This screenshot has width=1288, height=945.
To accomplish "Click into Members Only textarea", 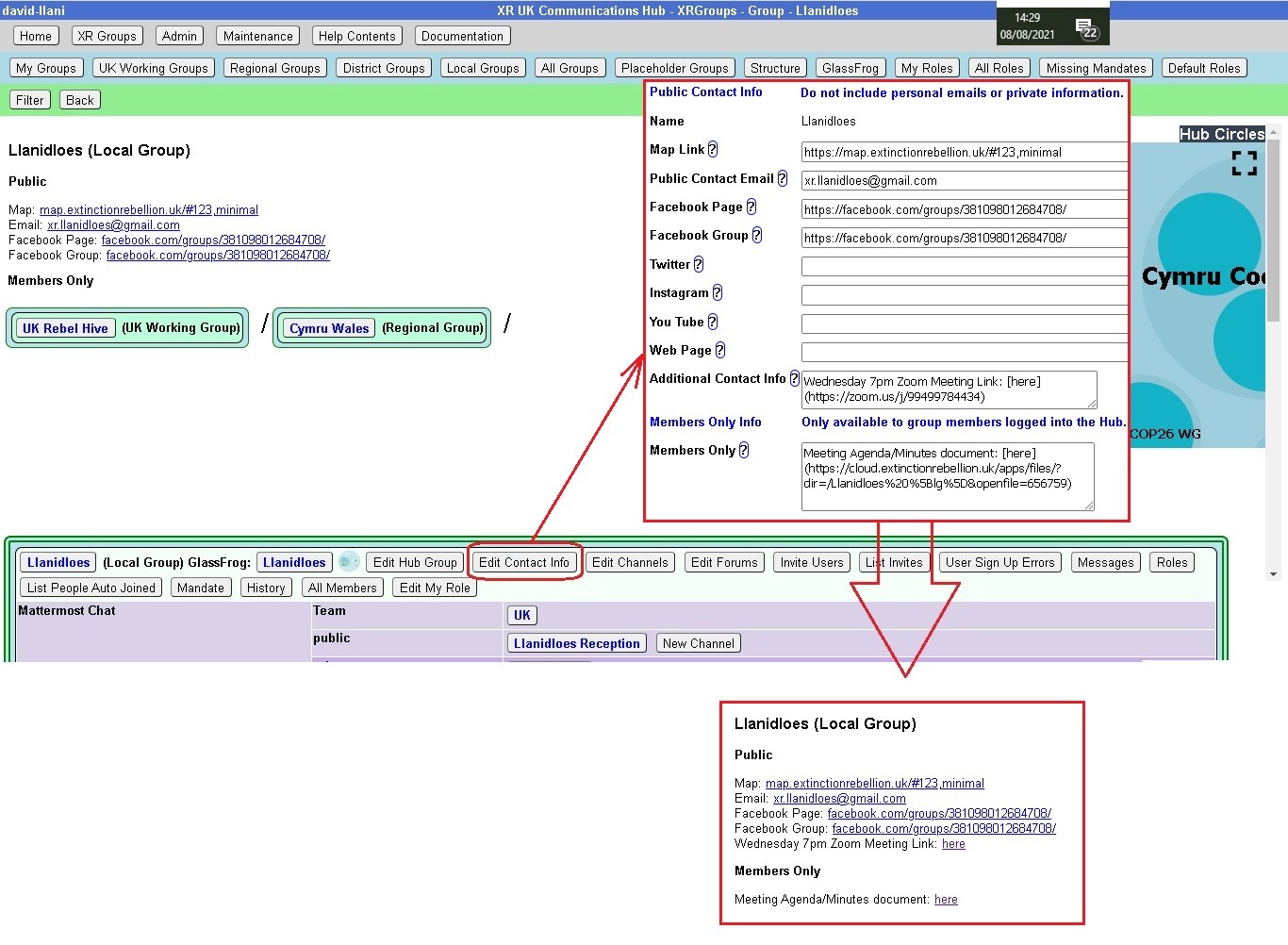I will 948,476.
